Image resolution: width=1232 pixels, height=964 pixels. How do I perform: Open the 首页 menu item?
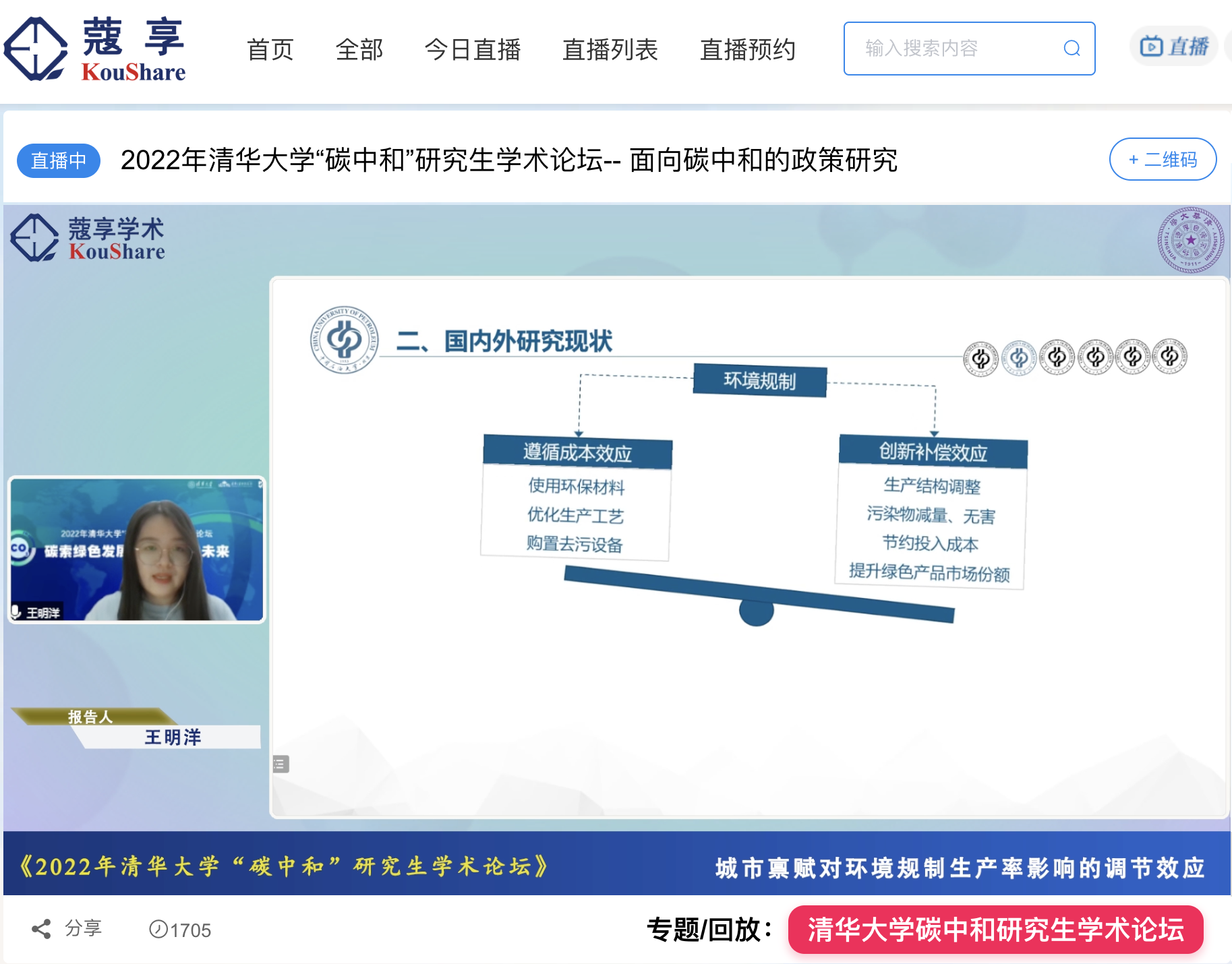(x=270, y=49)
